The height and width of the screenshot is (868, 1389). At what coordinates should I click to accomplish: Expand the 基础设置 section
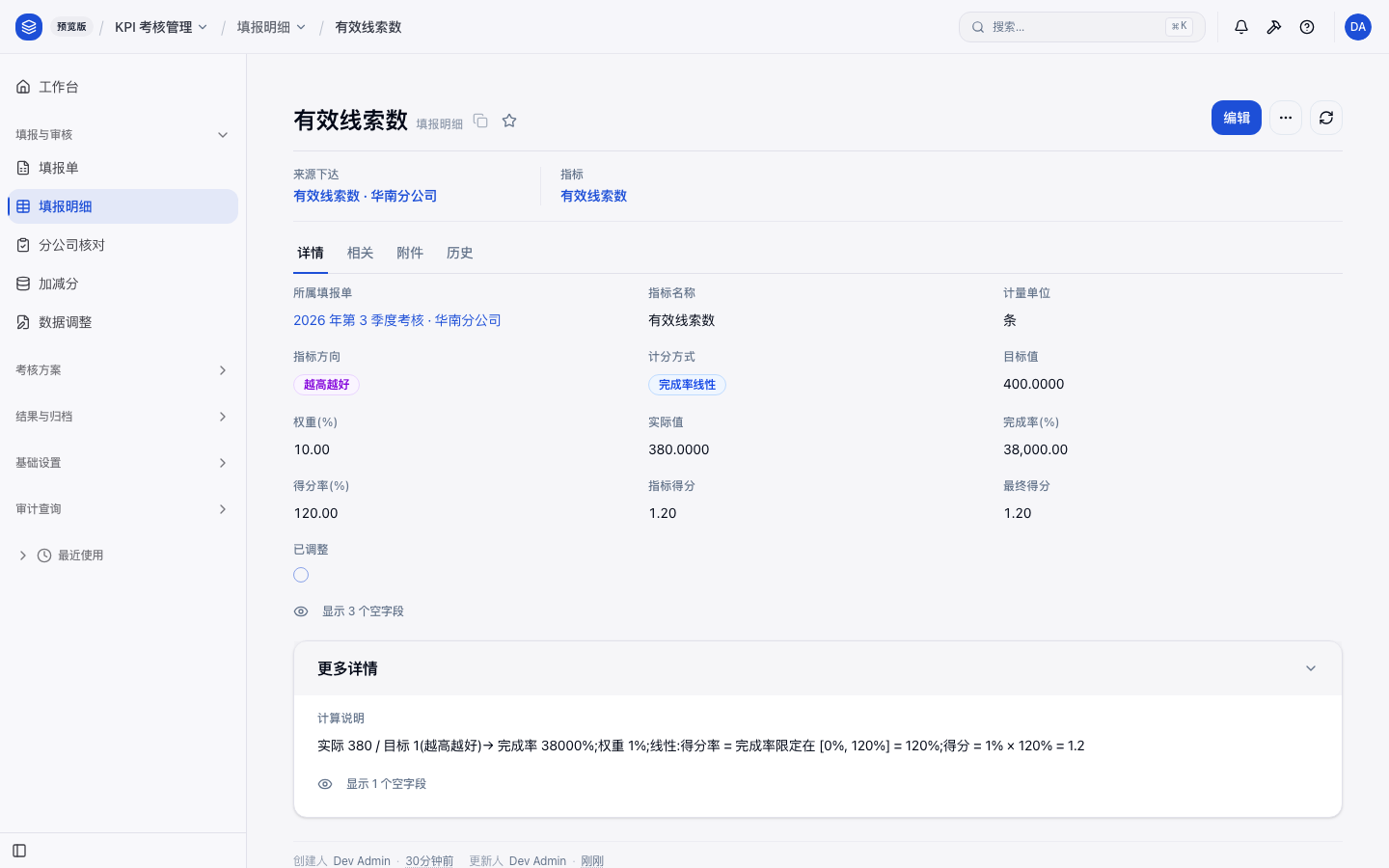[x=123, y=463]
